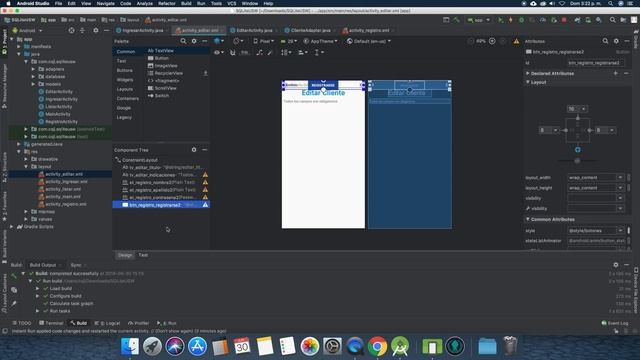
Task: Open the Event Log button
Action: pos(615,323)
